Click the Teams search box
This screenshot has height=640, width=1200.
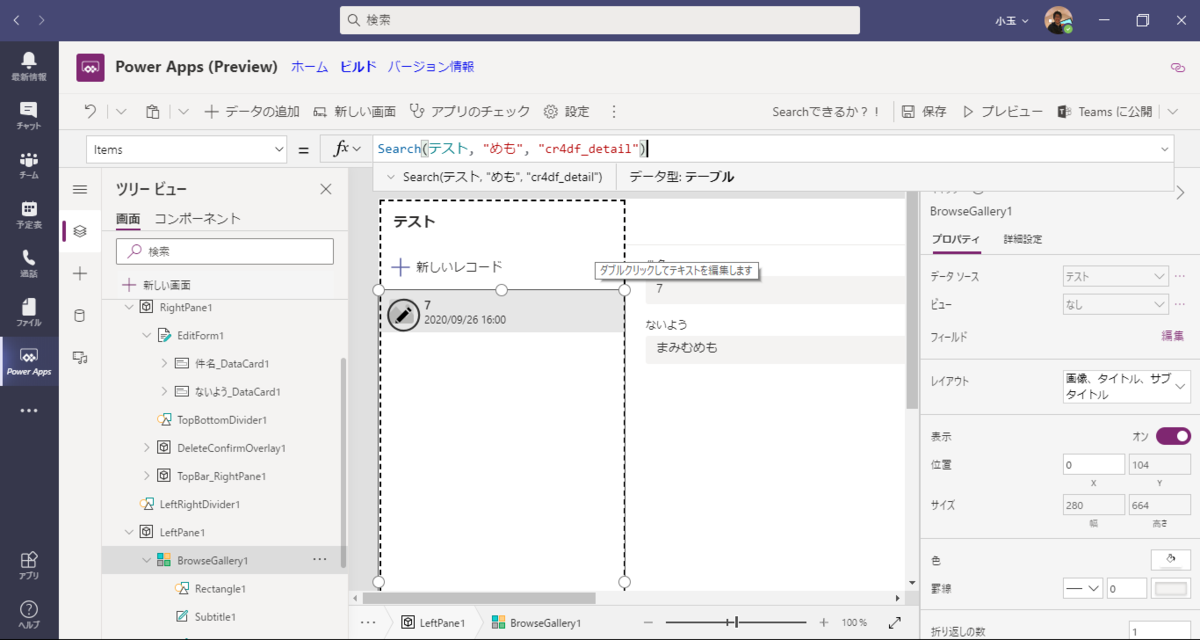click(600, 20)
